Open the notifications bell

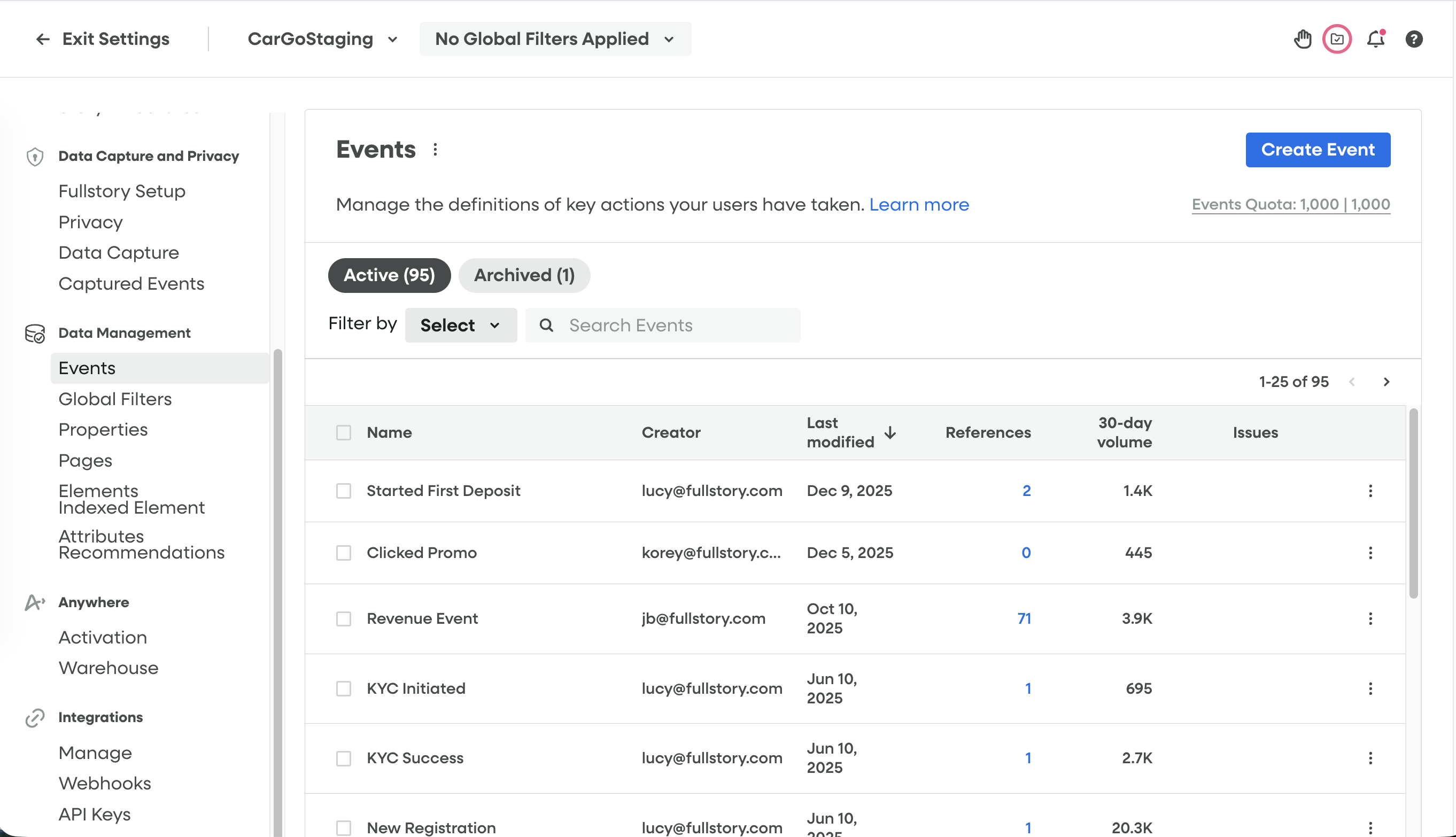click(x=1375, y=39)
